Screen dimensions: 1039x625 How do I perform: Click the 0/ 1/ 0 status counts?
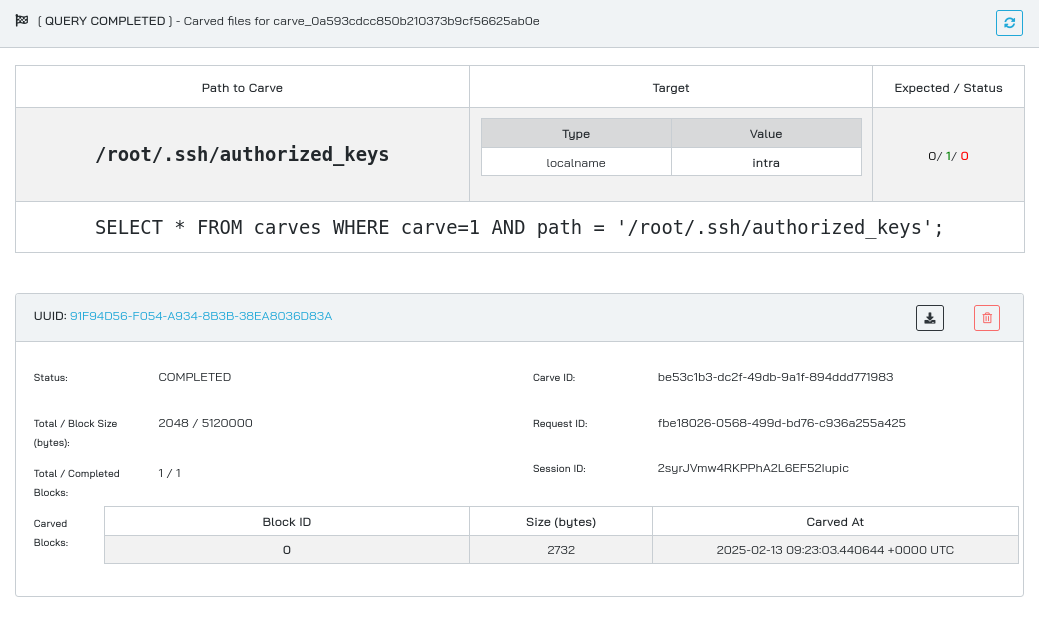(948, 156)
